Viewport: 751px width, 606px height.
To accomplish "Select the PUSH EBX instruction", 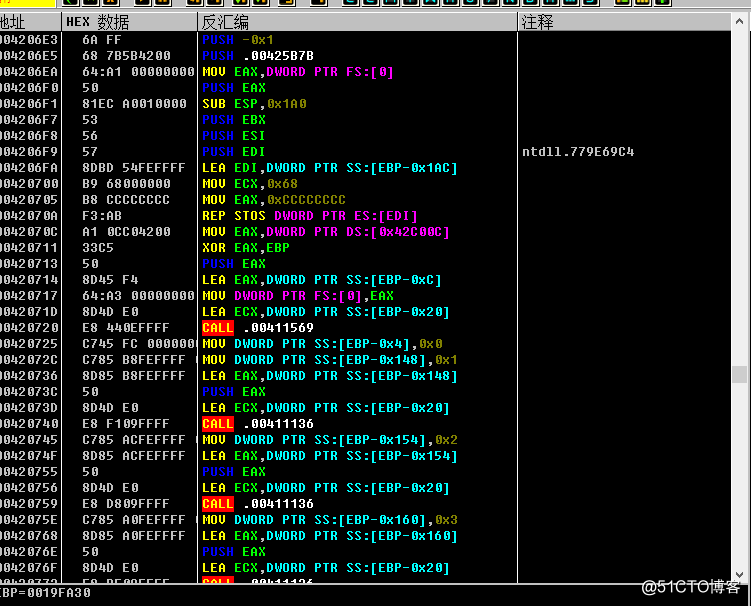I will (234, 120).
